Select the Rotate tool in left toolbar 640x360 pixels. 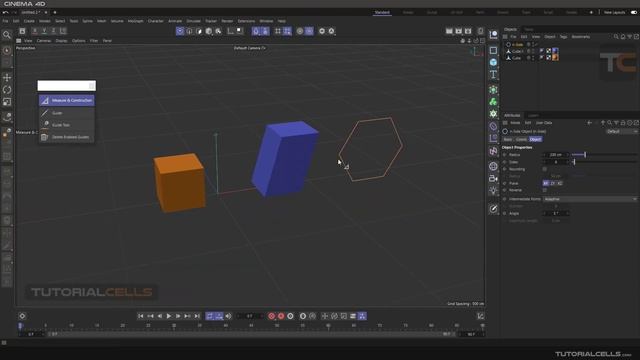[x=7, y=90]
